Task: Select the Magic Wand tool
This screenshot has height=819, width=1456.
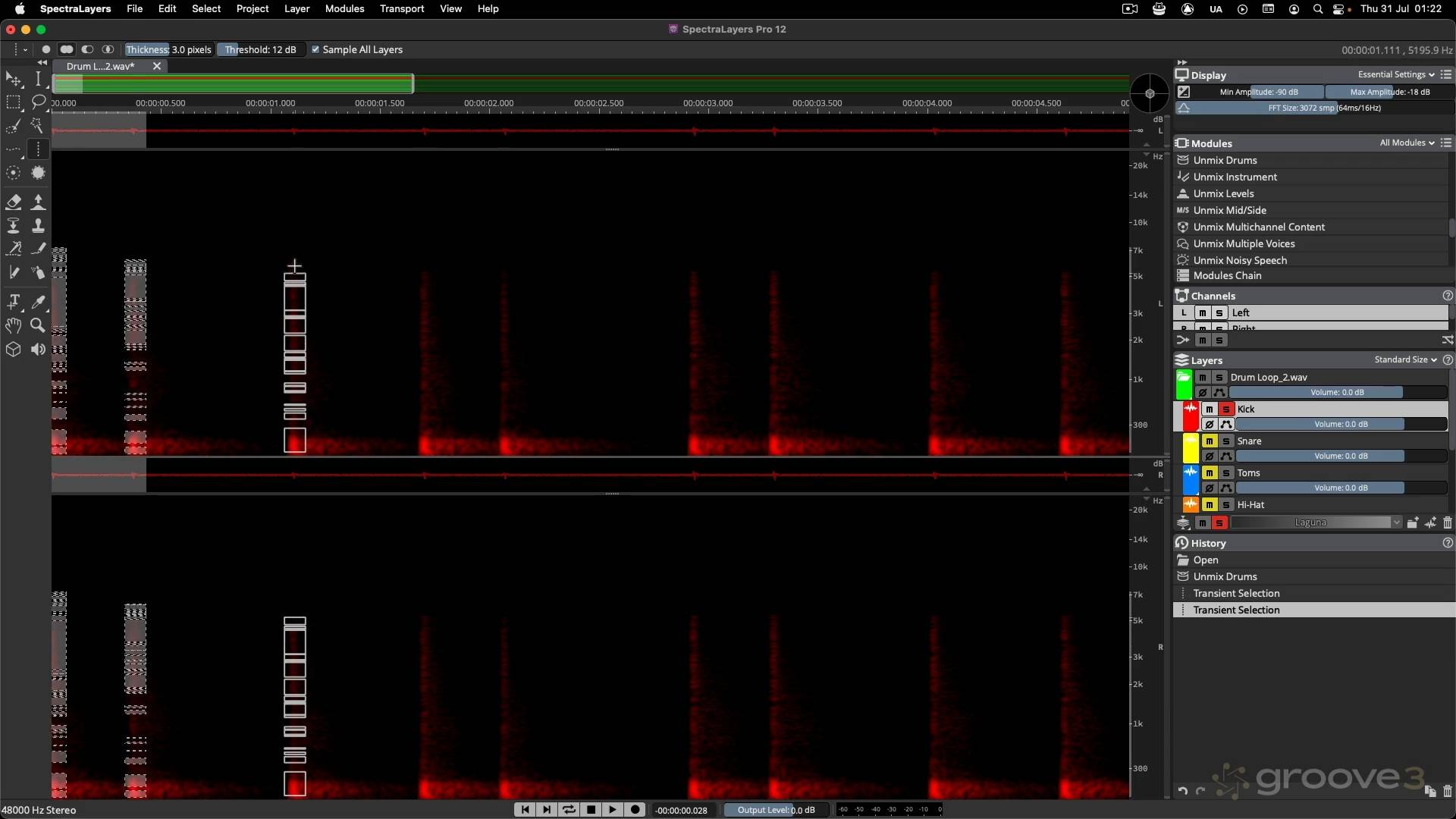Action: tap(38, 126)
